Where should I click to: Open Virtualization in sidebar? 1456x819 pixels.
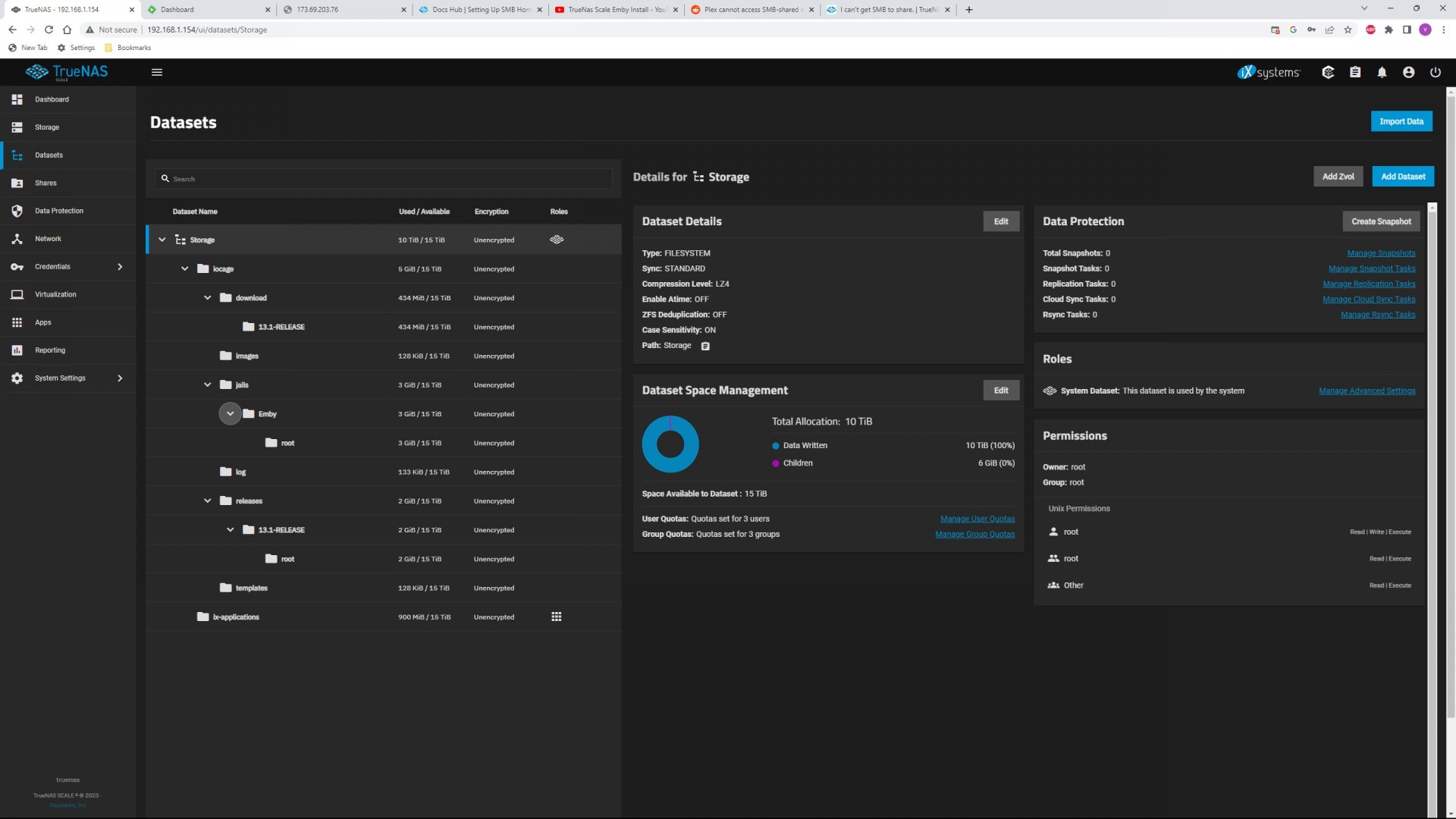point(68,294)
